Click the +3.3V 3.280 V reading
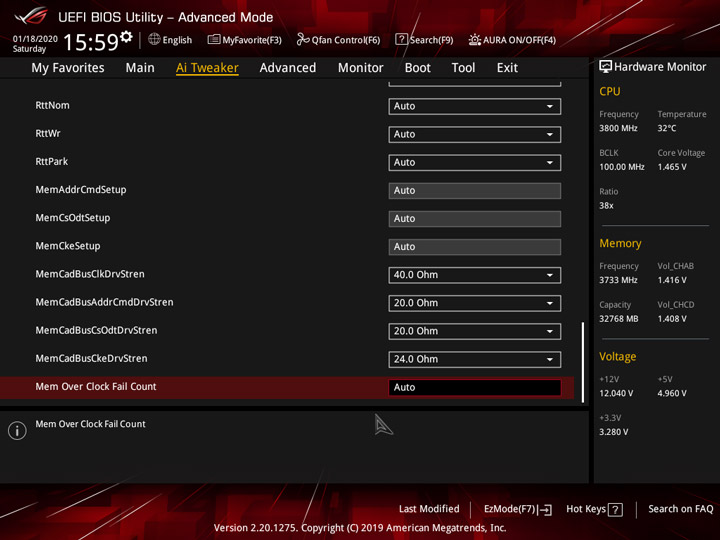Viewport: 720px width, 540px height. coord(613,432)
